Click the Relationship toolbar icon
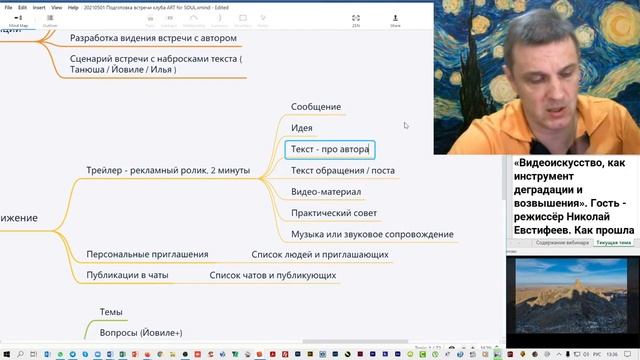This screenshot has height=360, width=640. tap(194, 21)
